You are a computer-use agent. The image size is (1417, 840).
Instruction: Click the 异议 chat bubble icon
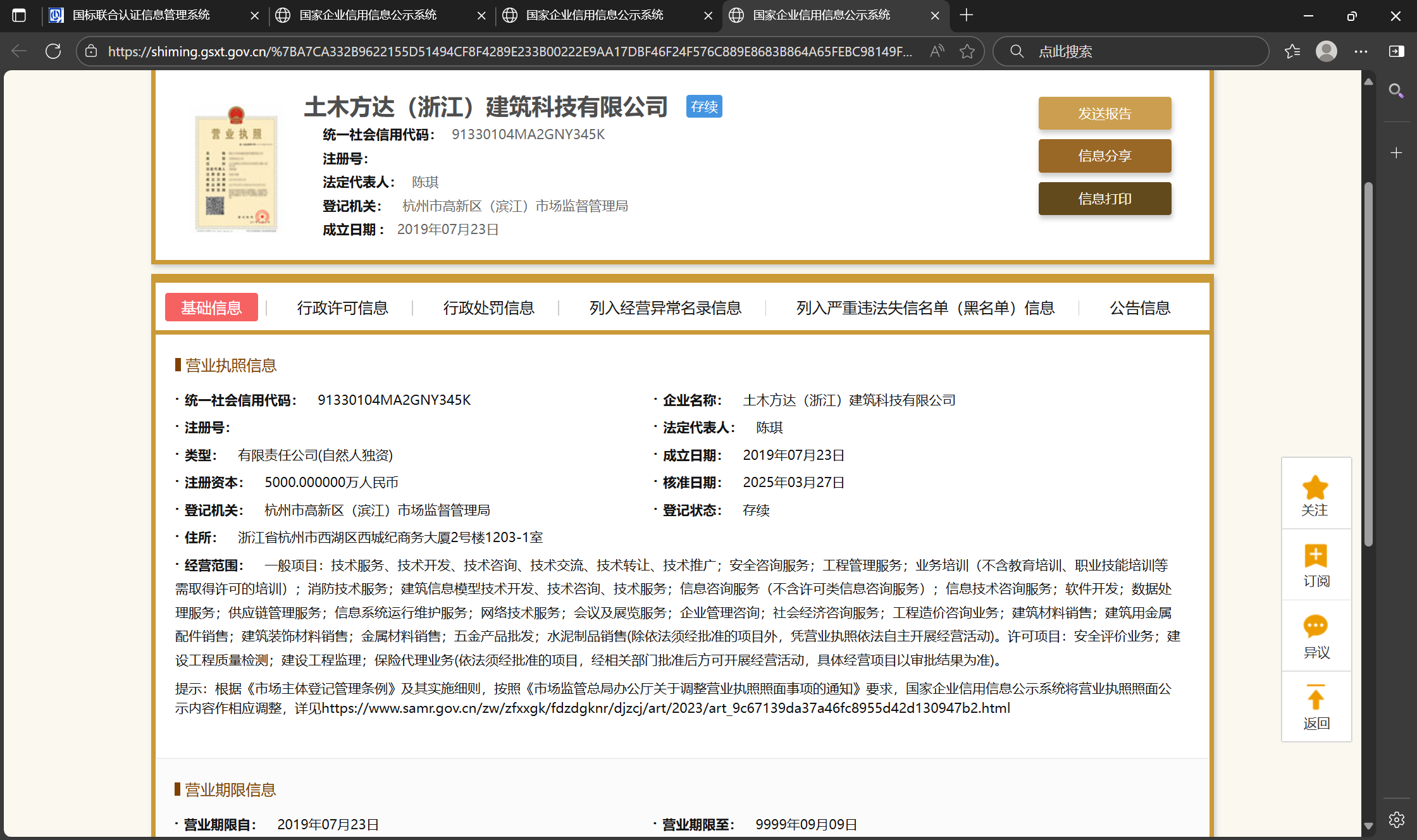click(1316, 626)
